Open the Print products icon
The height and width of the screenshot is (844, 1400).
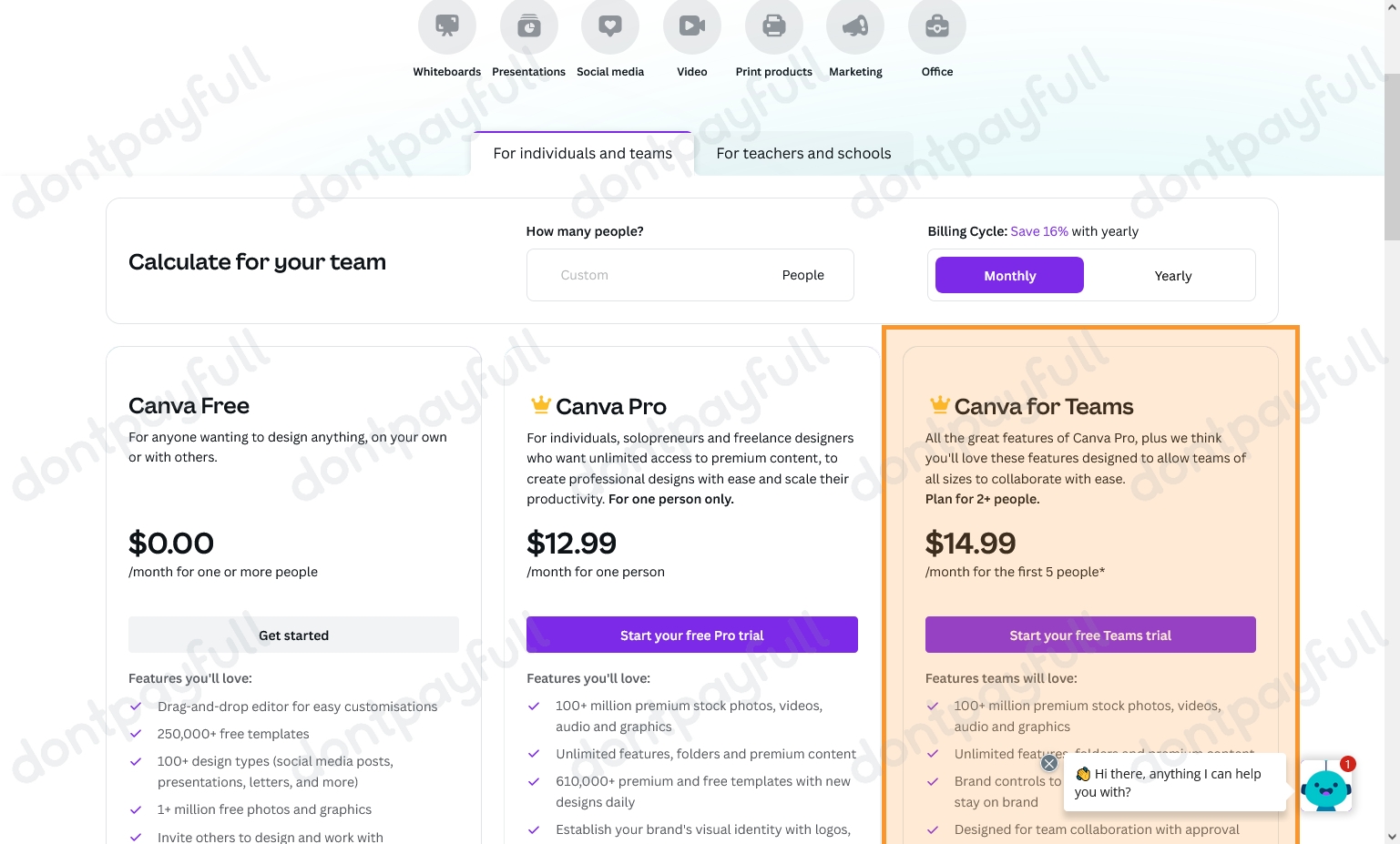coord(774,25)
